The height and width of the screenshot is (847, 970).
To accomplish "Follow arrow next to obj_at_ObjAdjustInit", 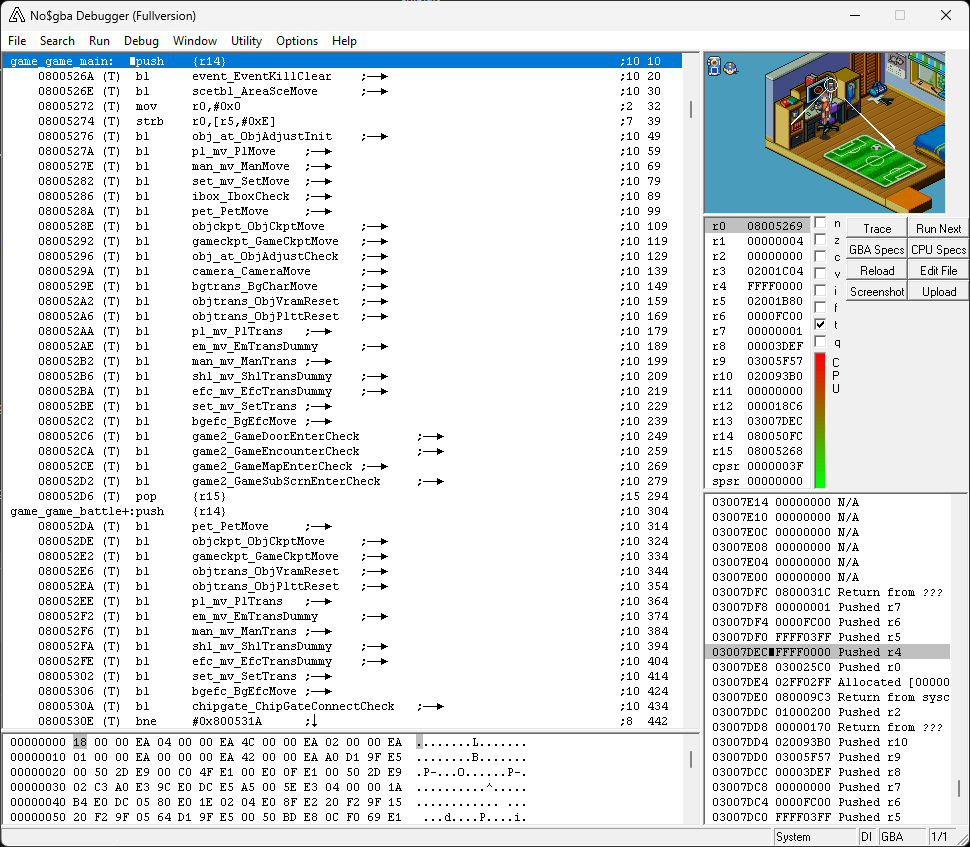I will pyautogui.click(x=375, y=136).
